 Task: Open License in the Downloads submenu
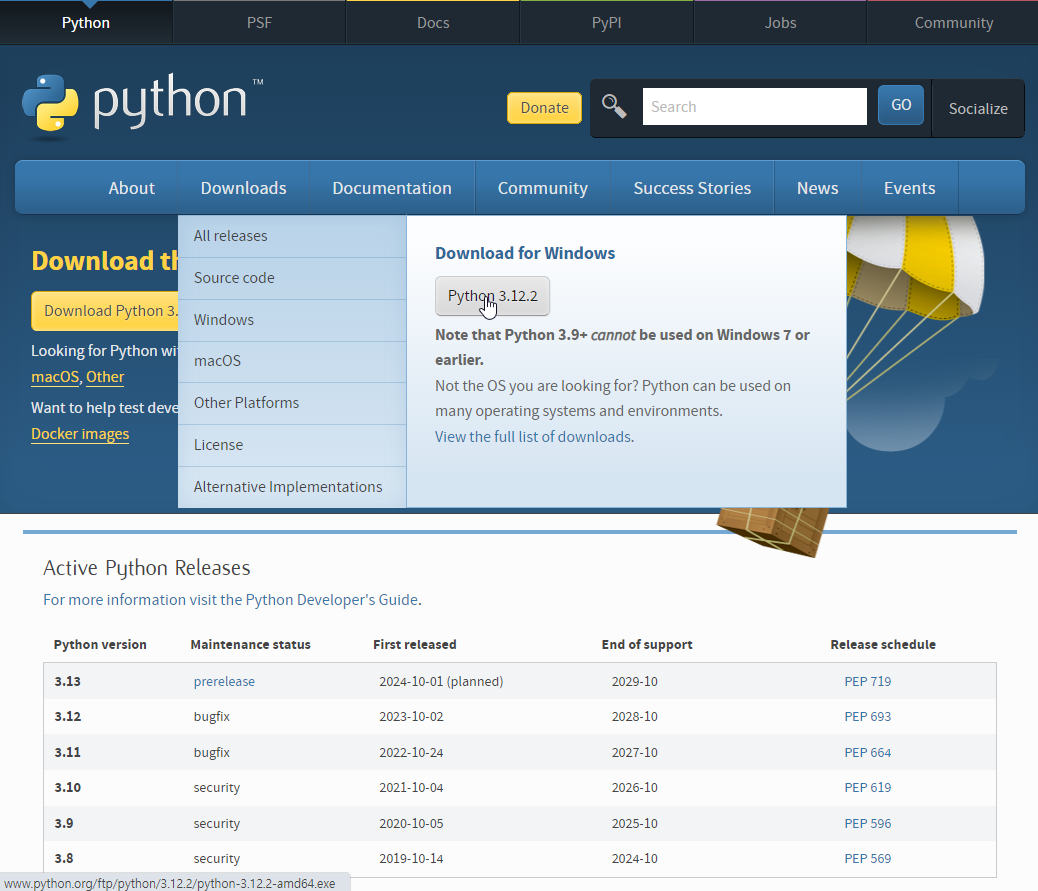292,445
